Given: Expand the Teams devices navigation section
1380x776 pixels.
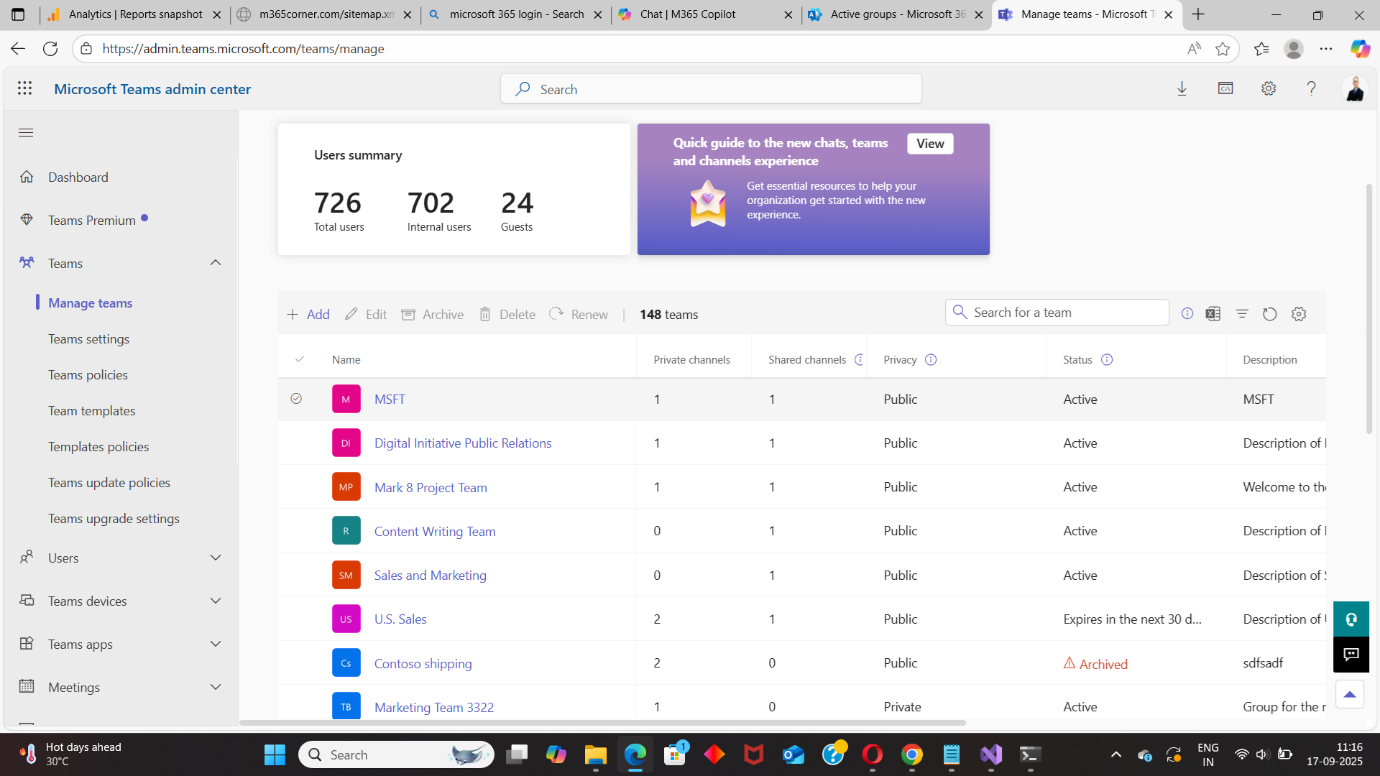Looking at the screenshot, I should [x=215, y=601].
